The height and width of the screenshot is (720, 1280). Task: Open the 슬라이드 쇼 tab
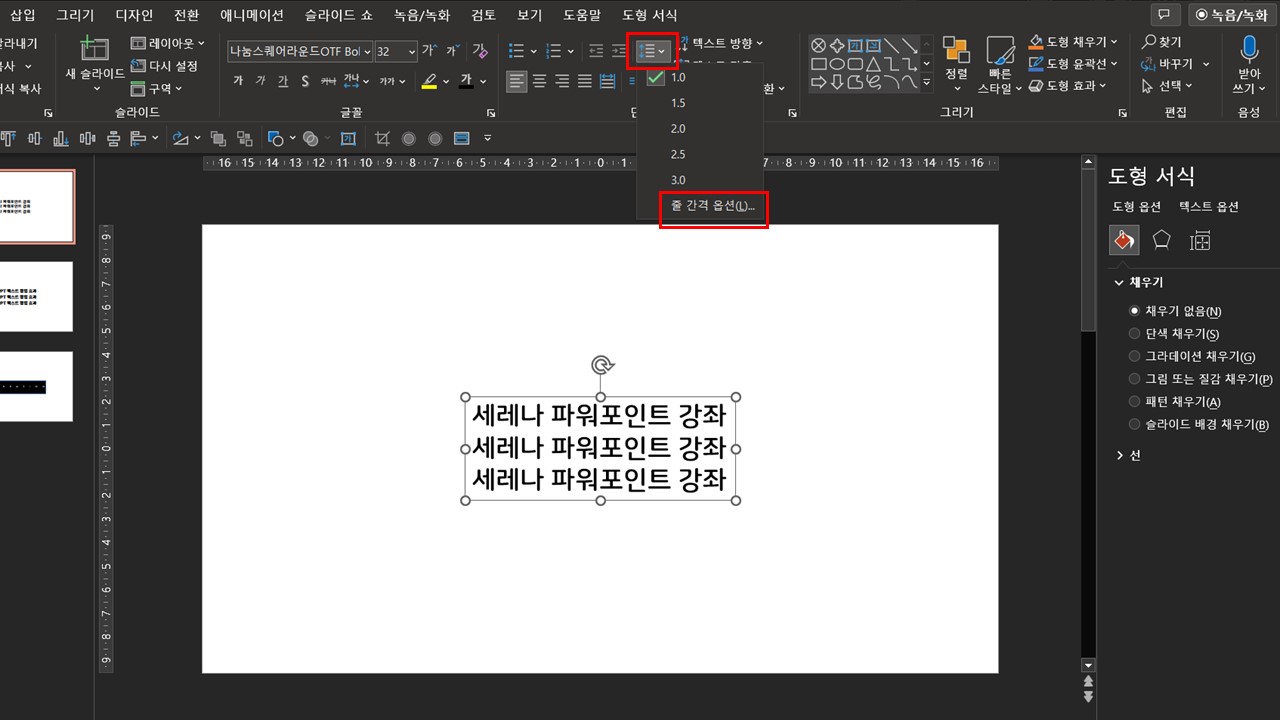(x=340, y=15)
